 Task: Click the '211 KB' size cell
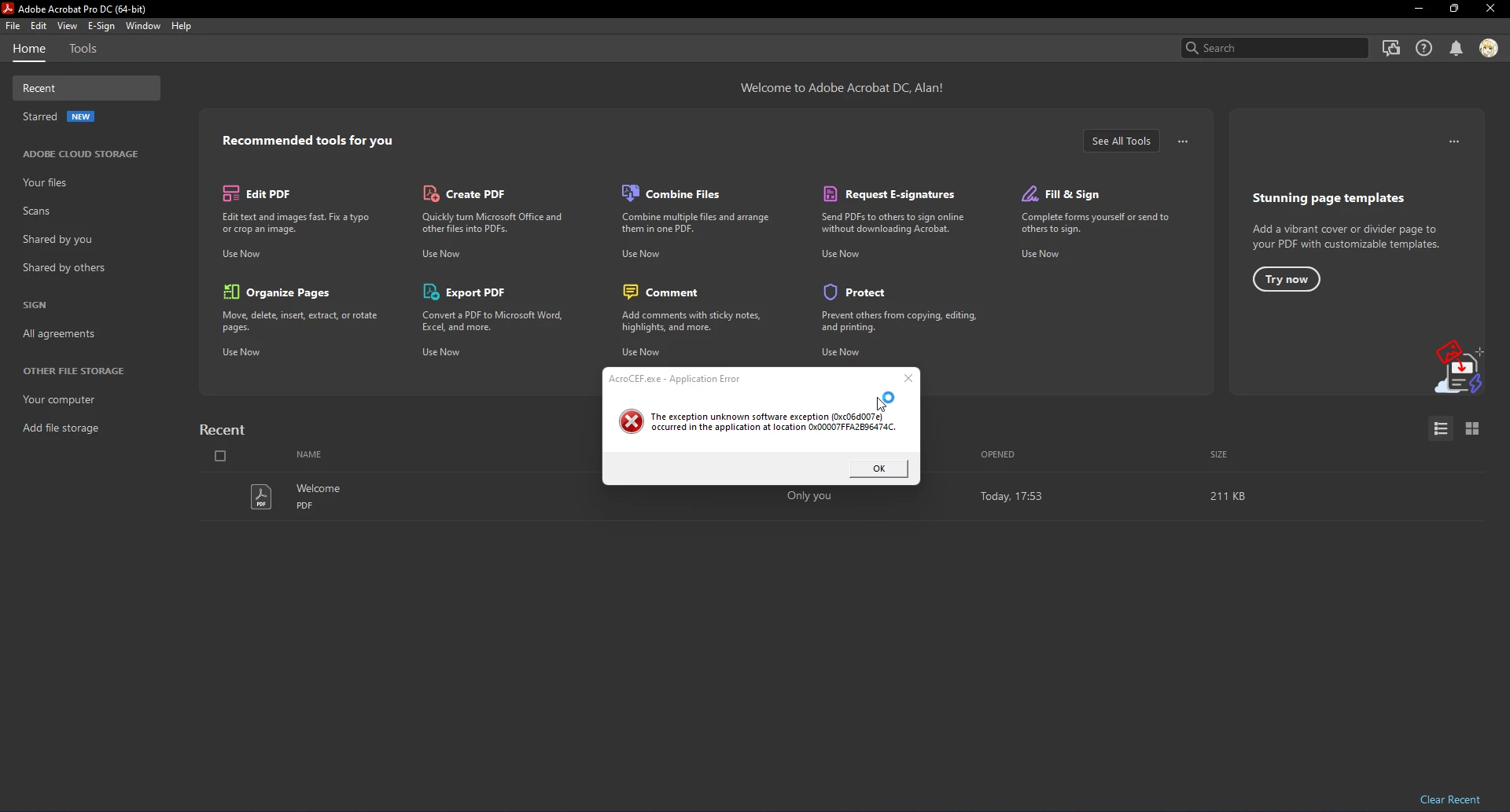click(1227, 496)
